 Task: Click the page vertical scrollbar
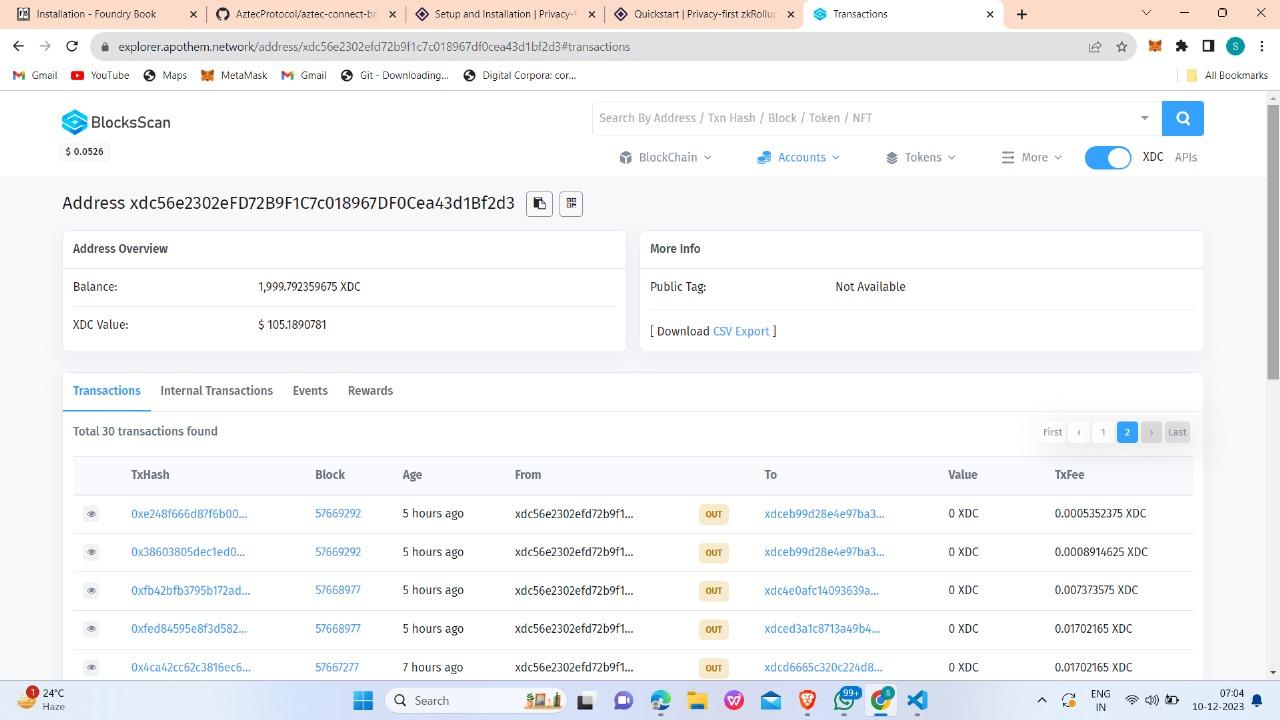[x=1273, y=240]
